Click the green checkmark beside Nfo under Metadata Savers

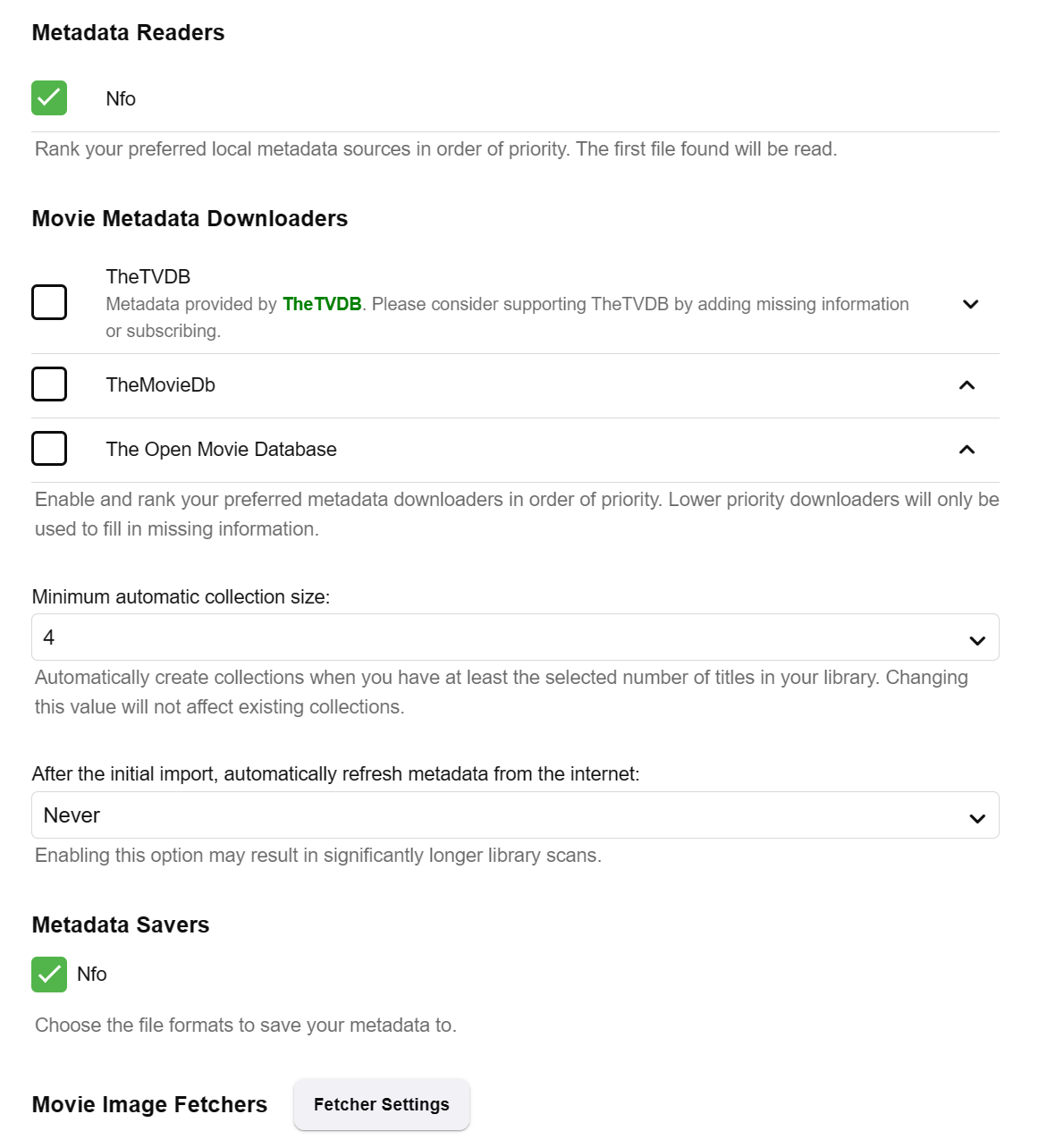(x=48, y=974)
